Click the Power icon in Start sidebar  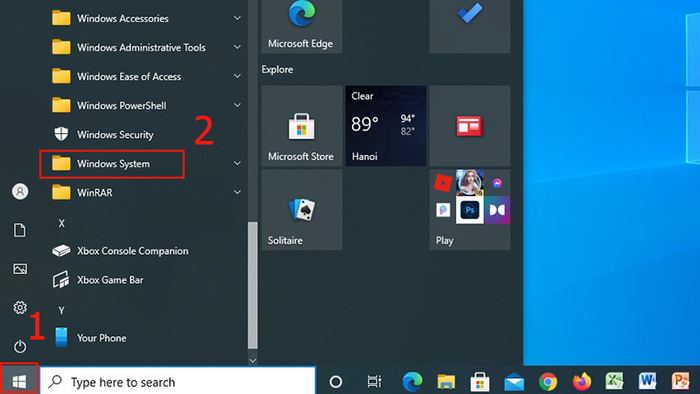pos(20,346)
